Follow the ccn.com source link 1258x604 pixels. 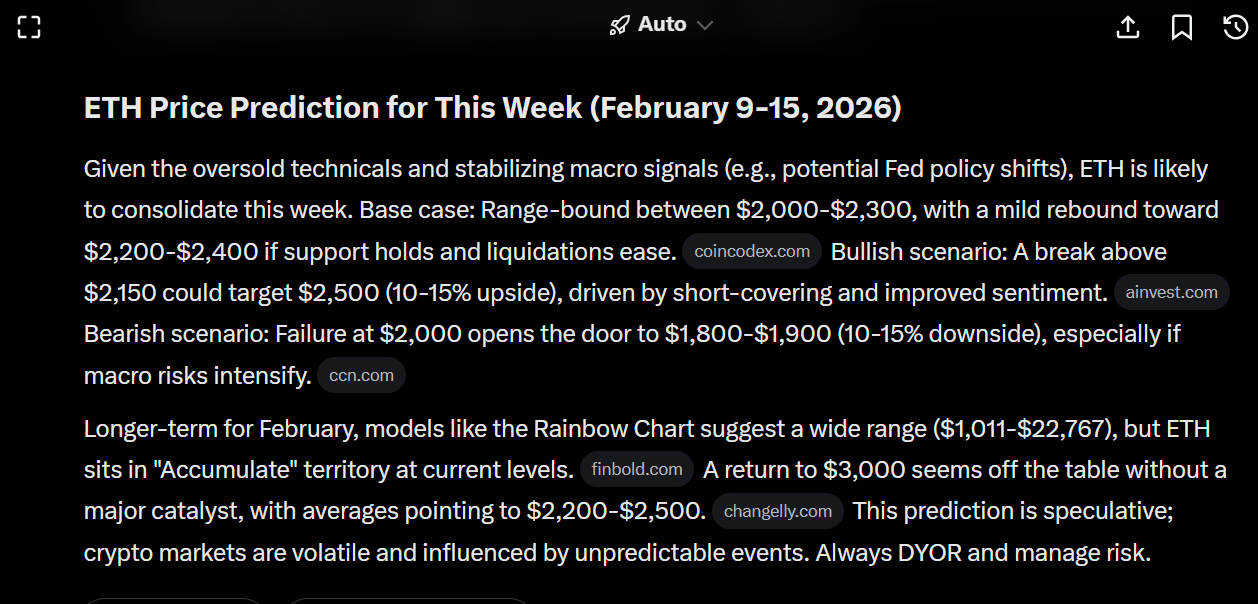[361, 376]
